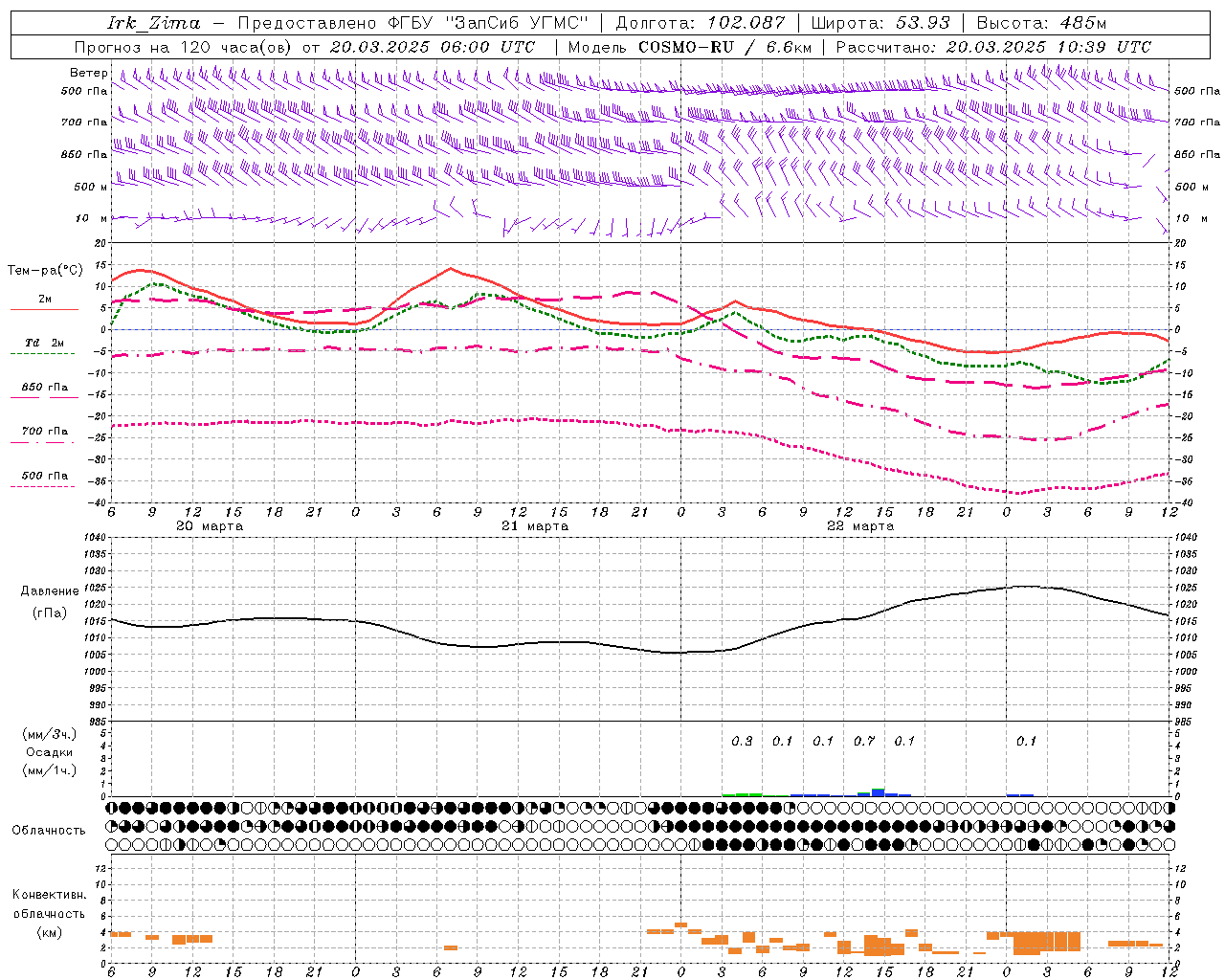Image resolution: width=1225 pixels, height=980 pixels.
Task: Click the "10 м" wind level label on left
Action: click(x=92, y=218)
